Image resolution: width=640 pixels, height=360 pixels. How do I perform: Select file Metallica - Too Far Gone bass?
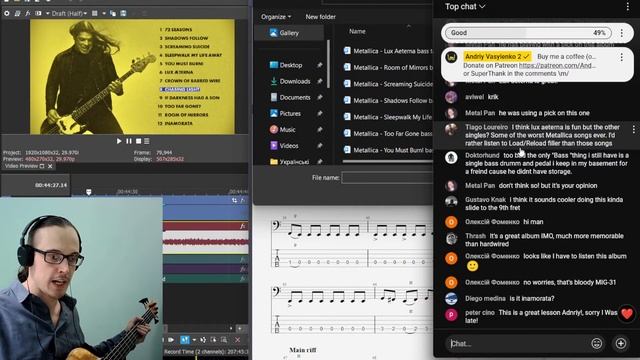coord(388,133)
